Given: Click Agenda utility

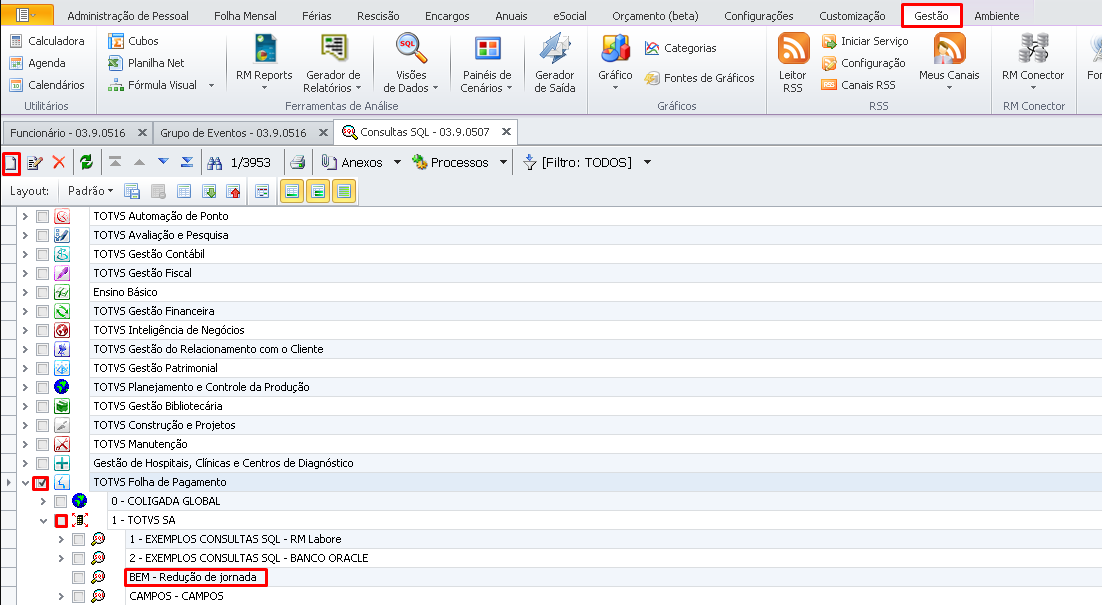Looking at the screenshot, I should click(38, 63).
